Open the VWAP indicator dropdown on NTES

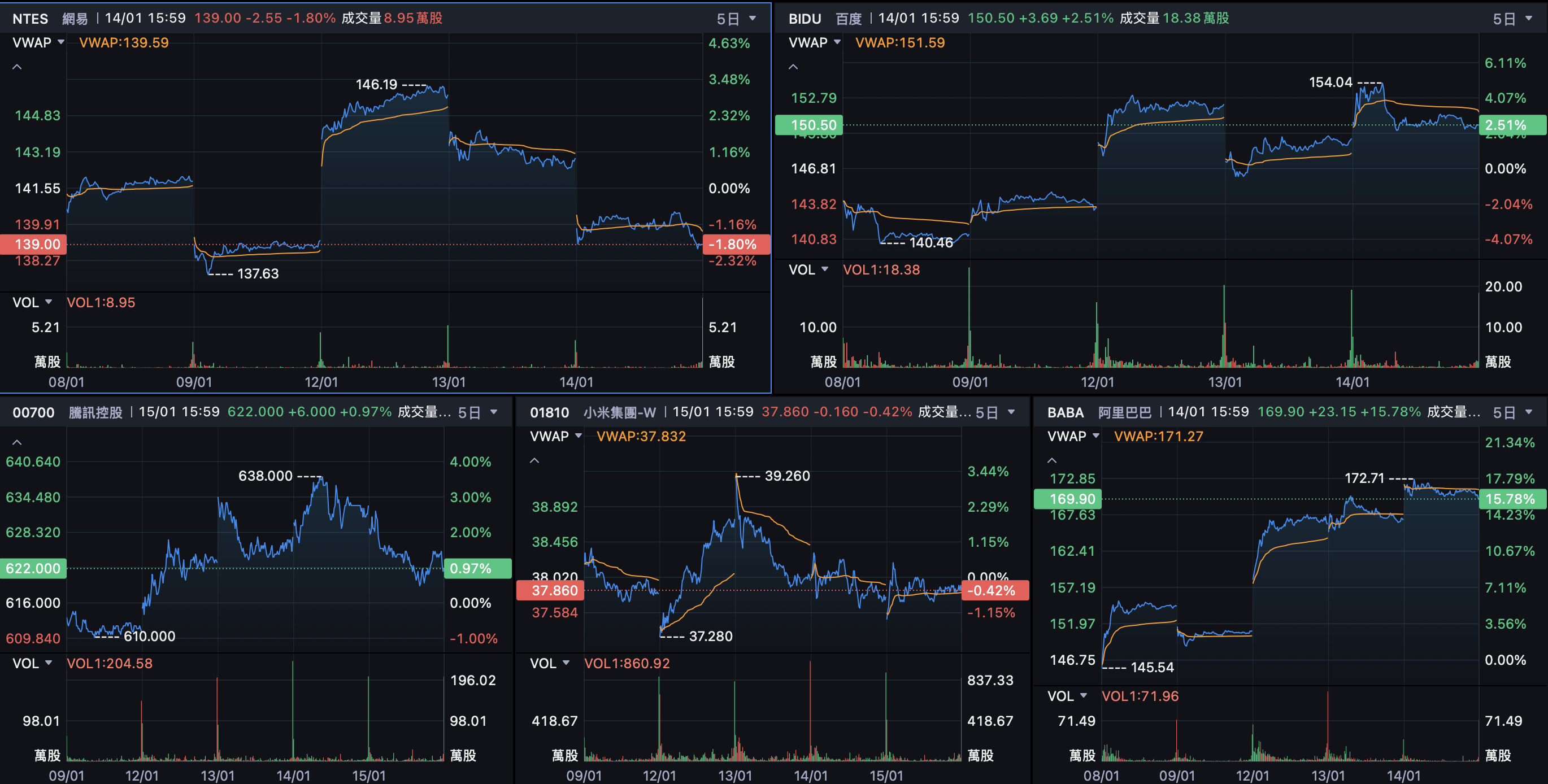[38, 43]
